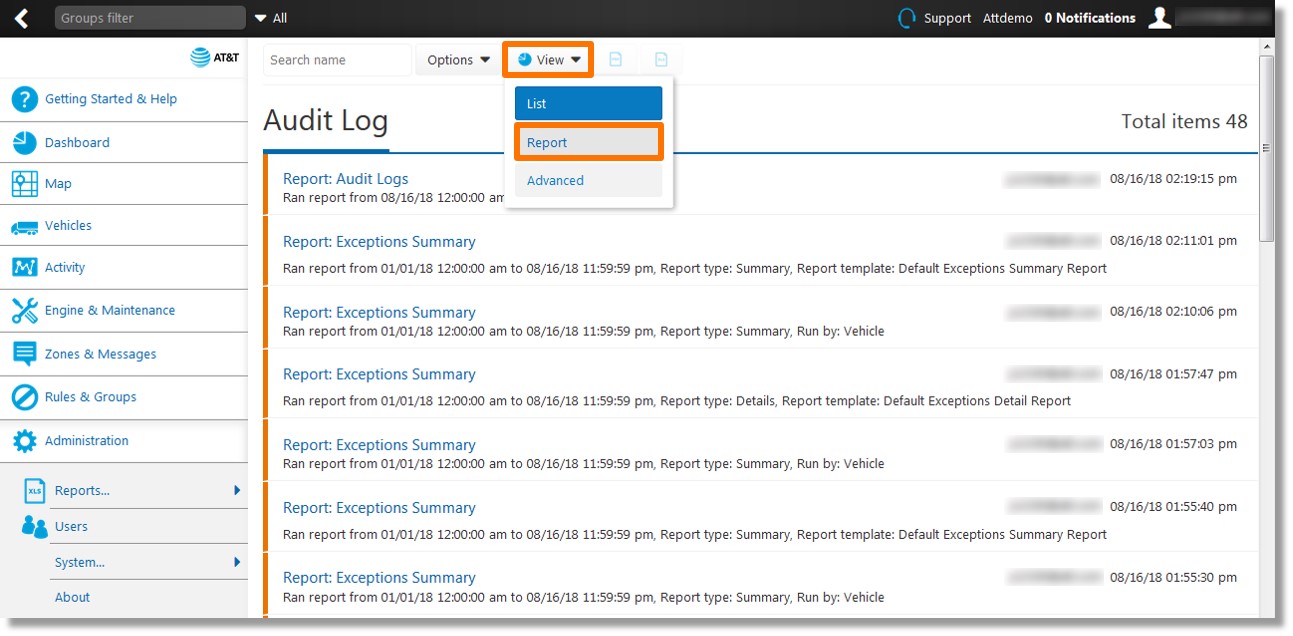The height and width of the screenshot is (636, 1293).
Task: Open Engine & Maintenance menu item
Action: [110, 311]
